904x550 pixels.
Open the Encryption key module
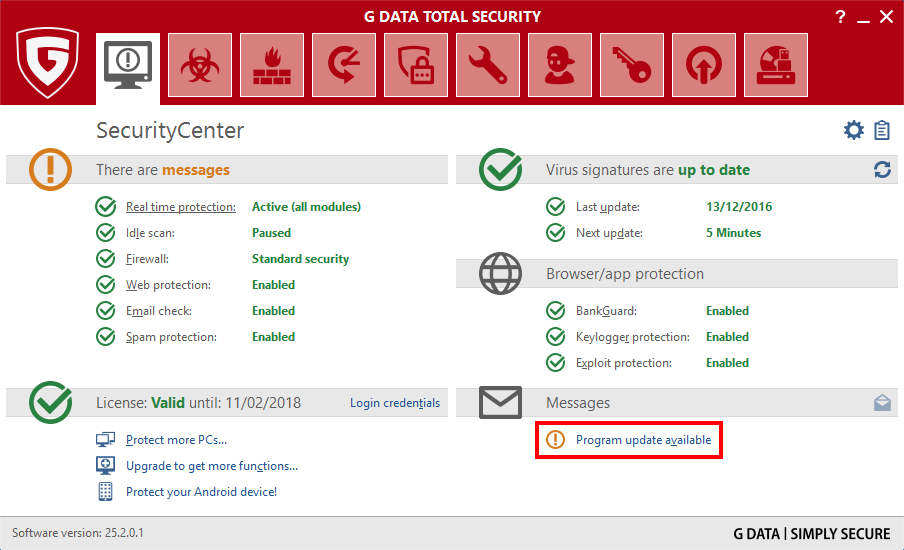[632, 65]
